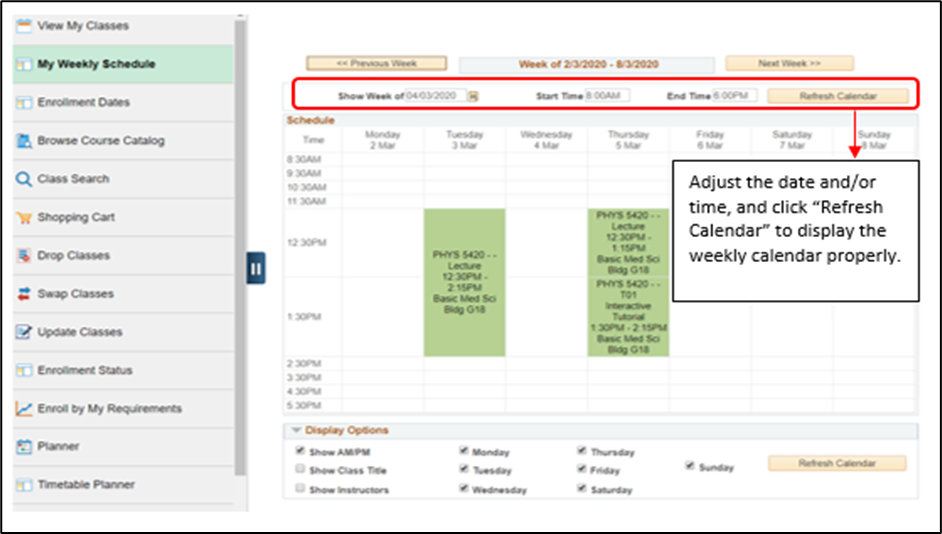This screenshot has width=942, height=534.
Task: Click the Friday 6 Mar column header
Action: coord(710,140)
